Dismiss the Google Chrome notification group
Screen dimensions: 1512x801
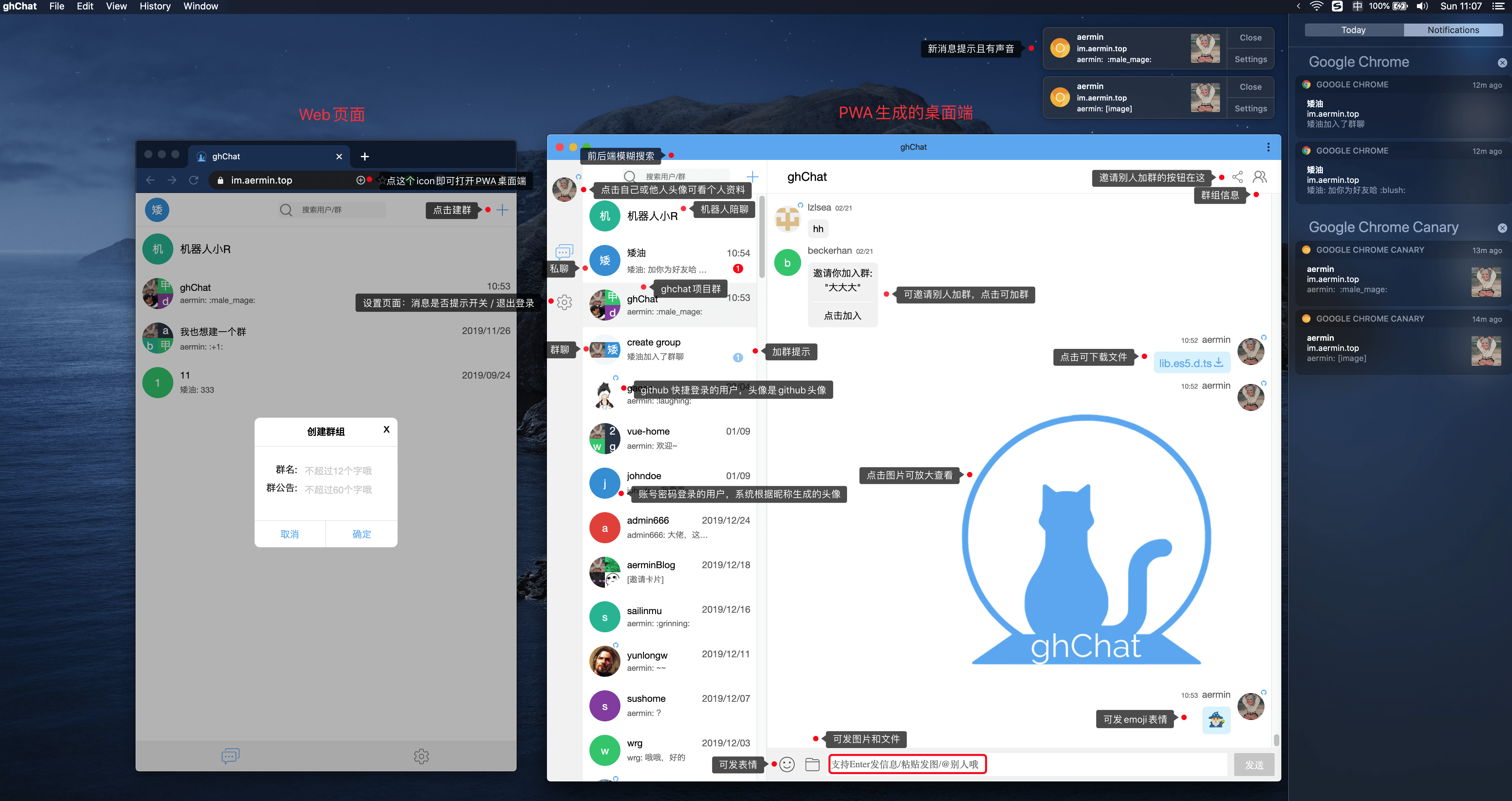(x=1502, y=63)
